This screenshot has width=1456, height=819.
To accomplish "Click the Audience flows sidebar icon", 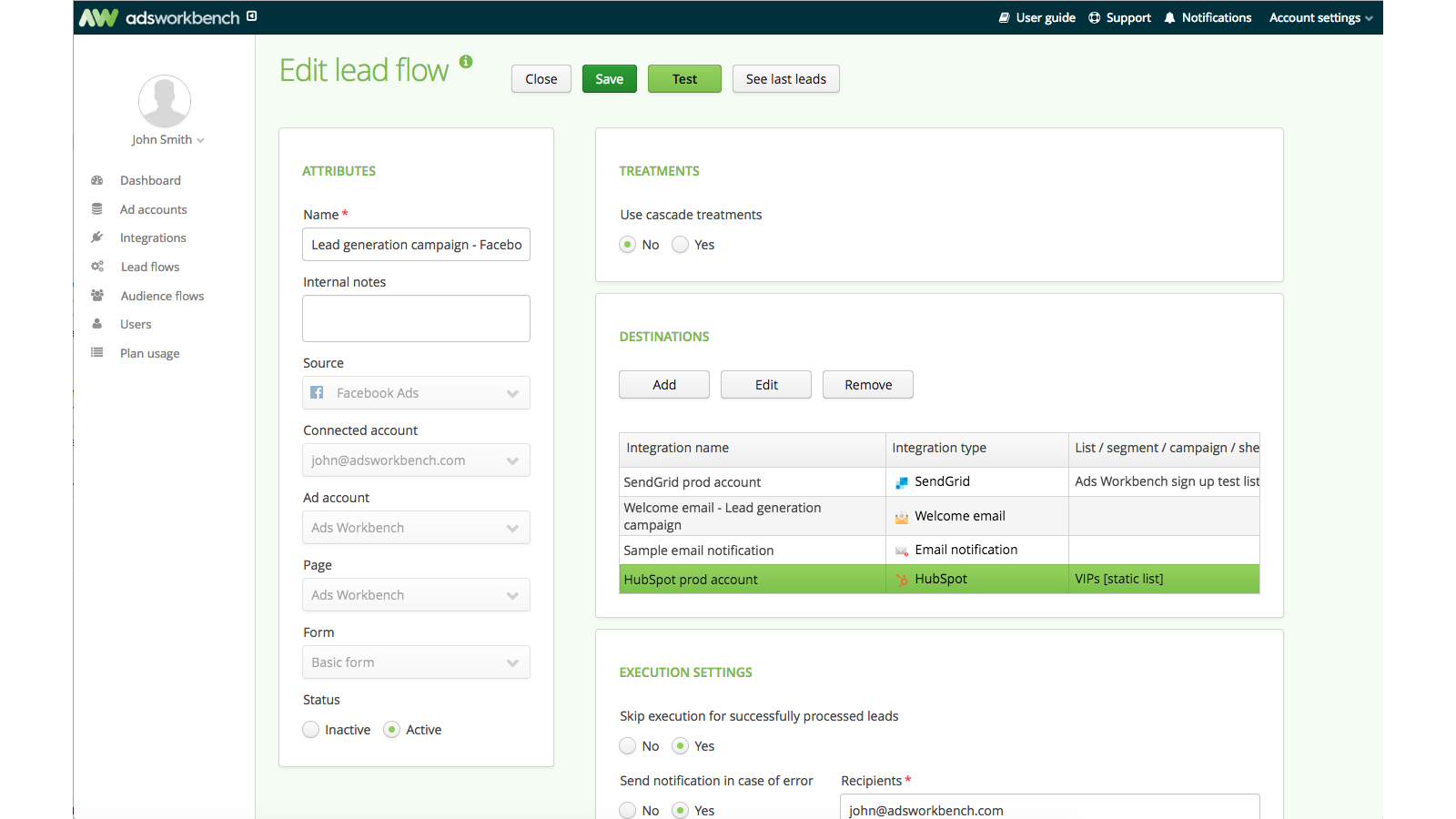I will (x=96, y=295).
